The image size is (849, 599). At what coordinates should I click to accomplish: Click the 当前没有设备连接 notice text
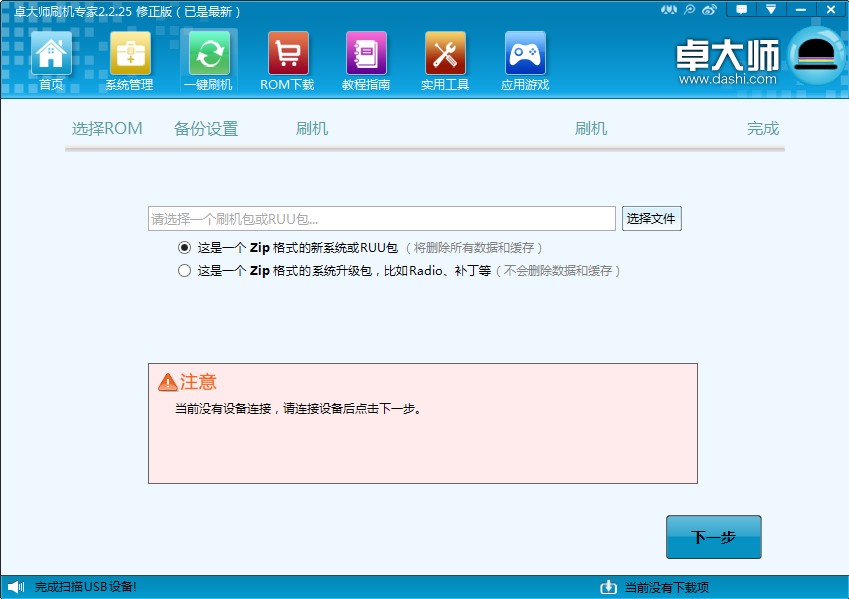click(298, 408)
